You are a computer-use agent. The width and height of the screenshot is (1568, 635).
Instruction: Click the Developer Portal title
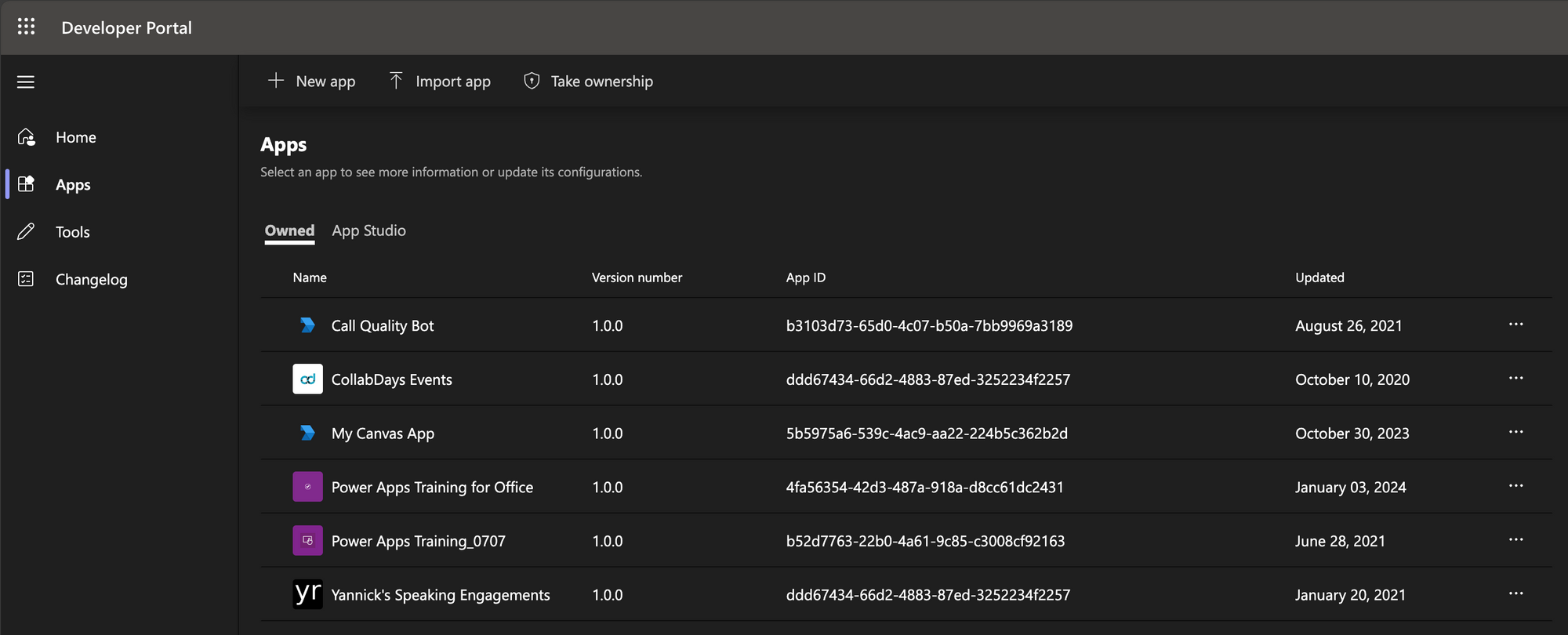click(x=126, y=27)
